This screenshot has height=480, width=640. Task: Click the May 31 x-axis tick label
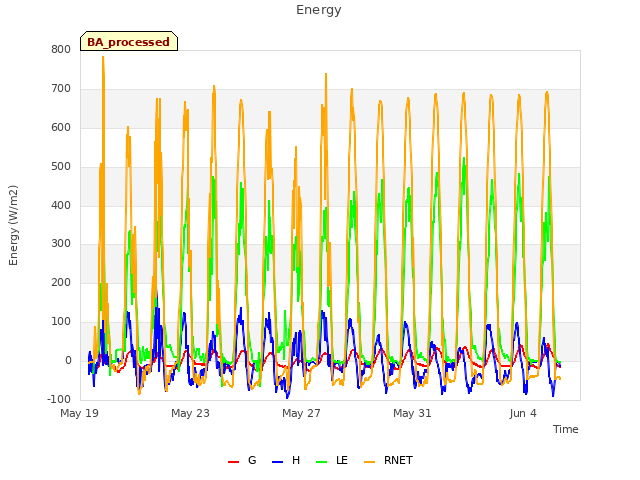coord(413,413)
